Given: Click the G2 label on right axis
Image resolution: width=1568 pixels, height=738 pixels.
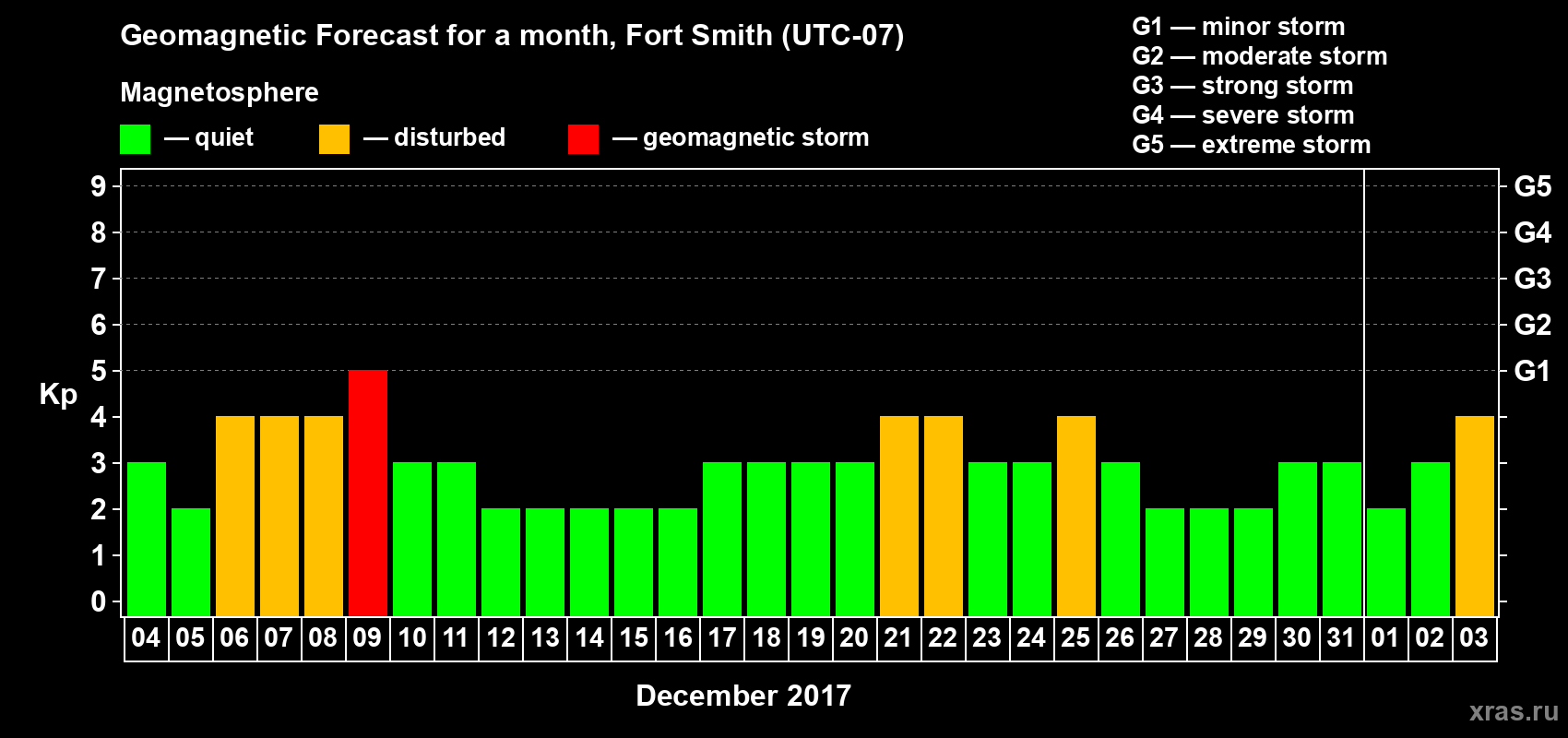Looking at the screenshot, I should pyautogui.click(x=1532, y=325).
